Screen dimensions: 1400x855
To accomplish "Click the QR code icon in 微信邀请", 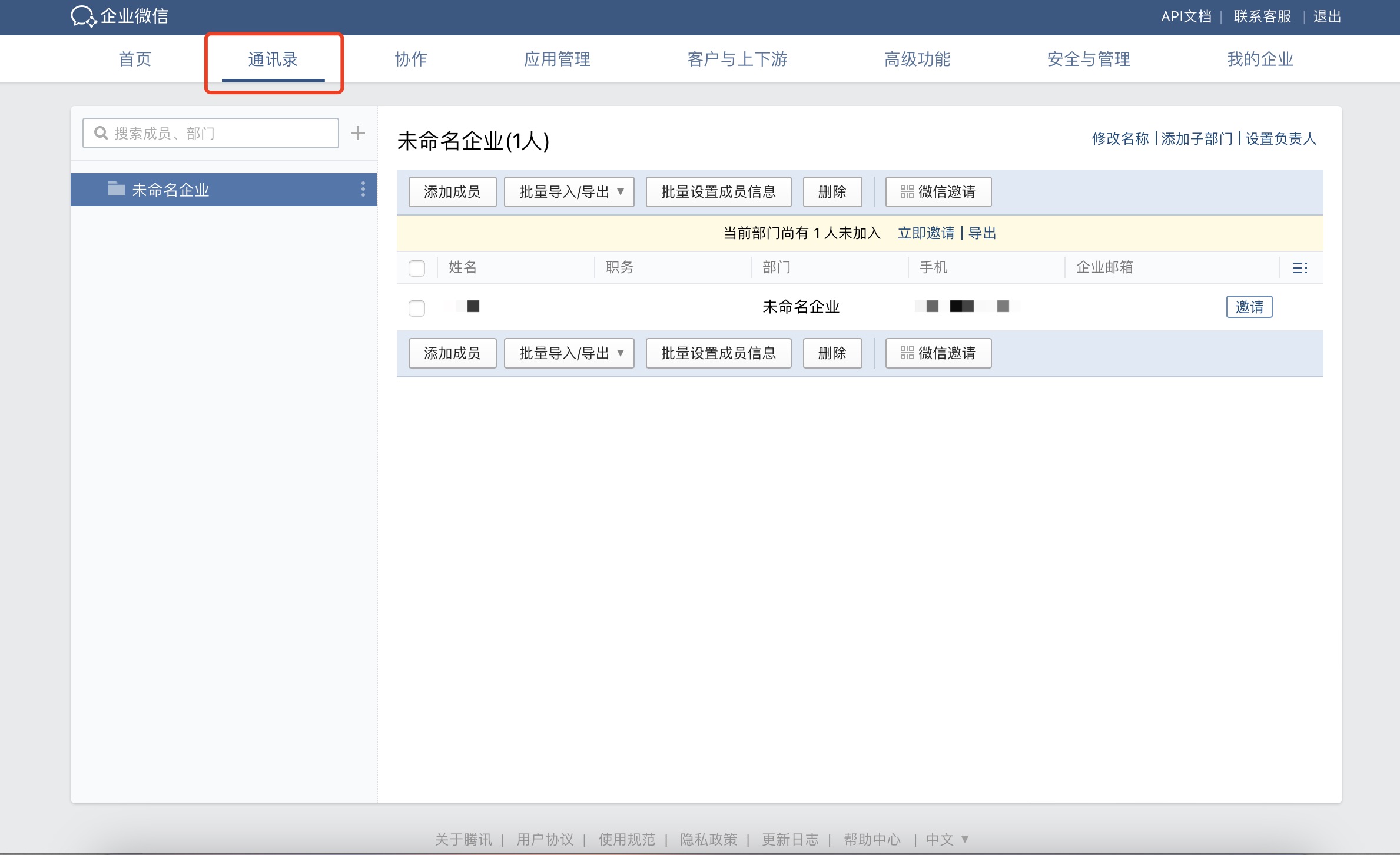I will 906,192.
